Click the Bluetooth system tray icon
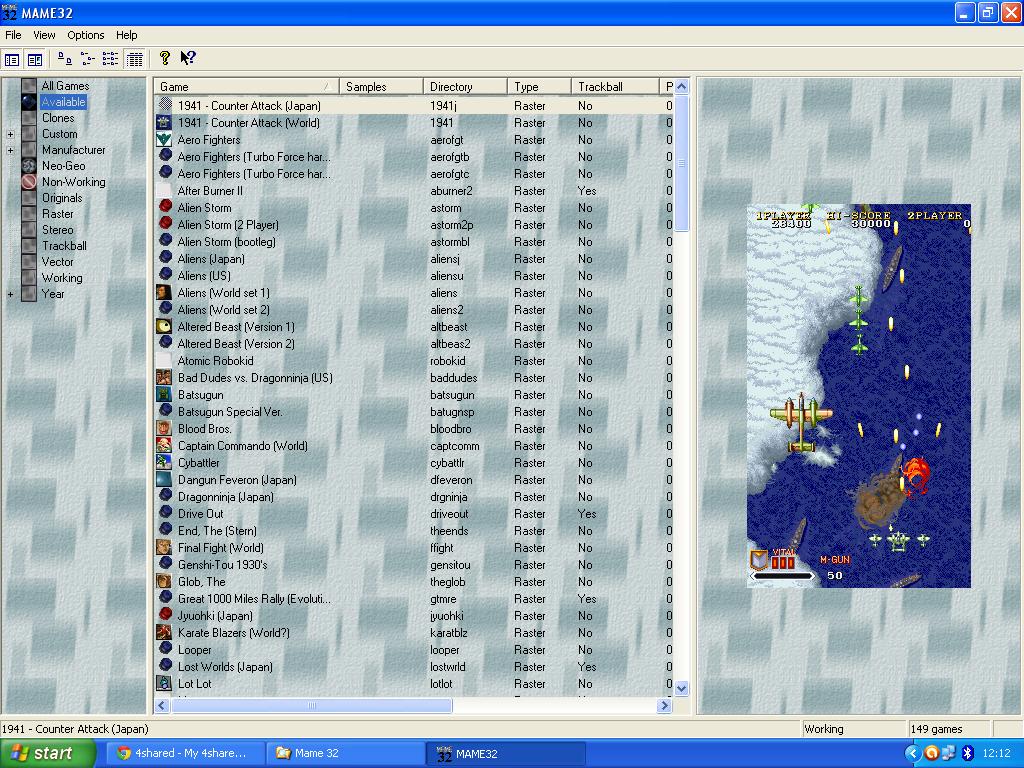 (967, 754)
